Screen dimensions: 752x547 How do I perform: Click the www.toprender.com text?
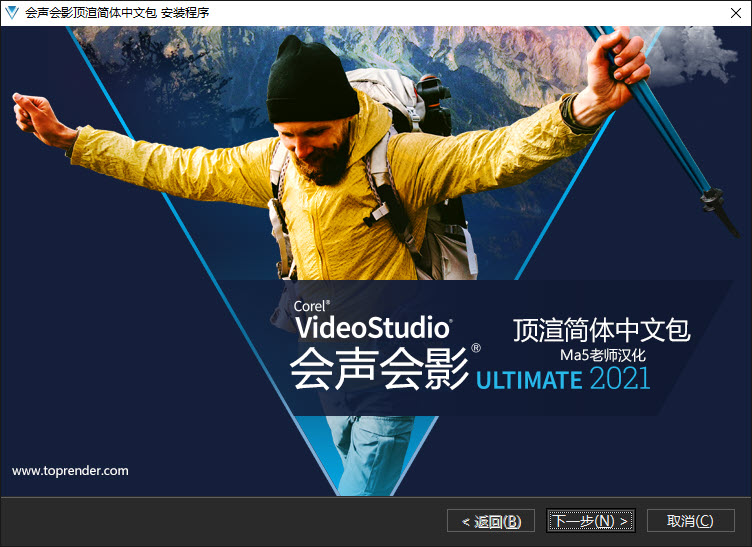(70, 471)
